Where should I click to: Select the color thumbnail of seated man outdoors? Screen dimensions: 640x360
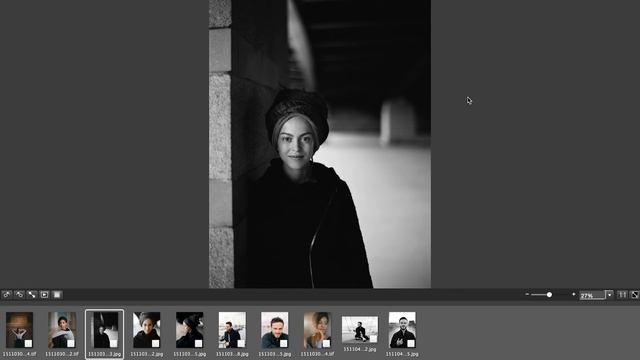[232, 330]
